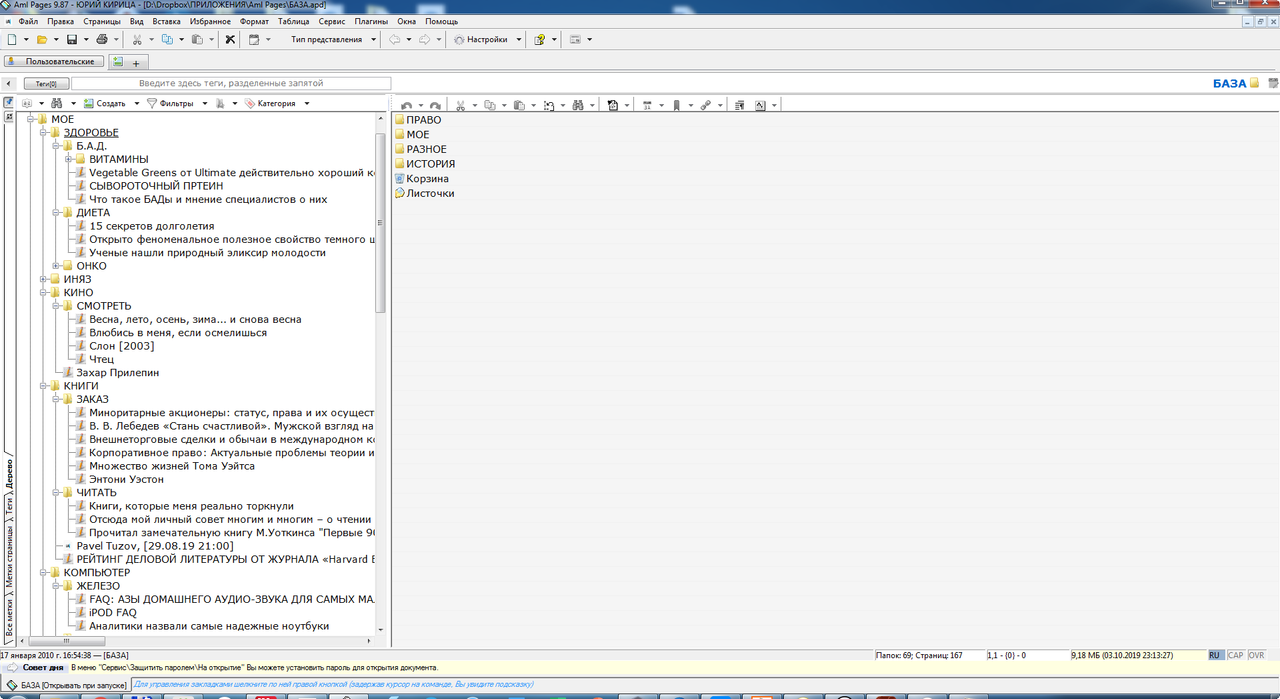Open the Правка menu

60,21
